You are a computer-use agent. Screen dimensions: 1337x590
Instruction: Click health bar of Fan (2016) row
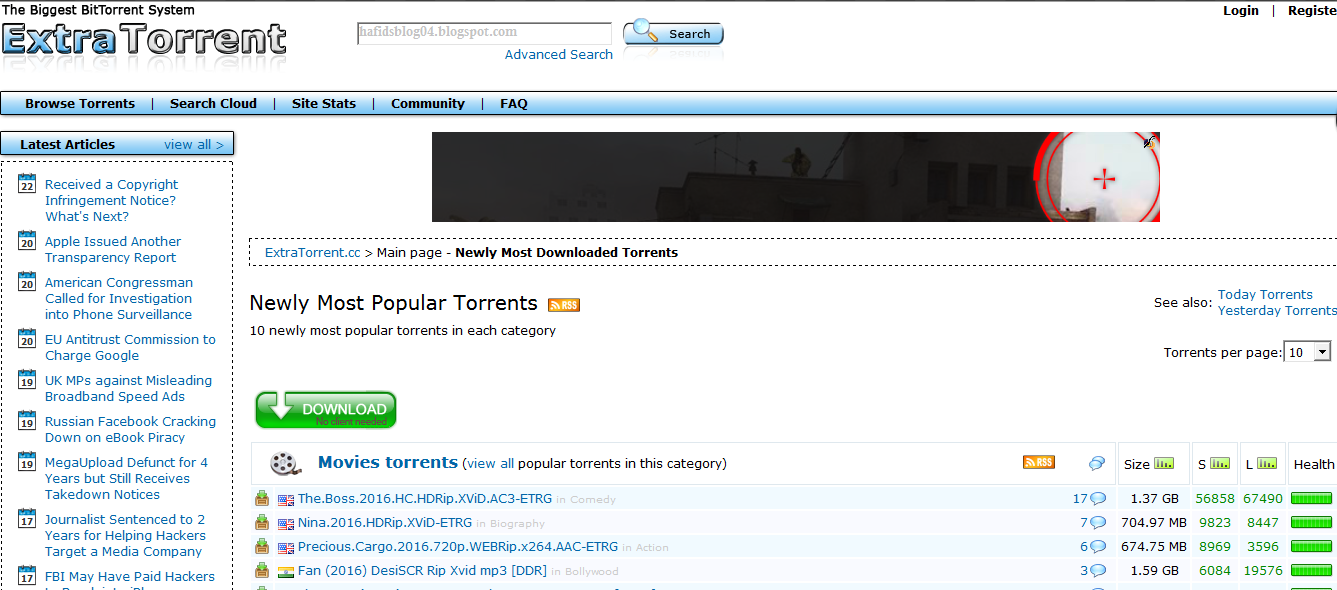[x=1311, y=570]
